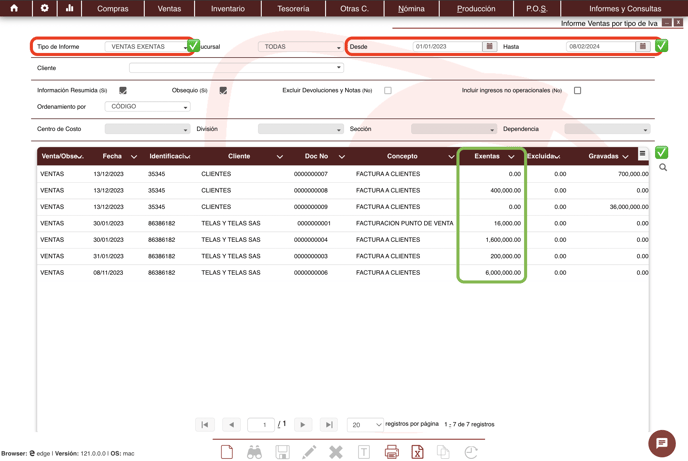Go to the Home icon in top bar
The width and height of the screenshot is (688, 461).
[x=14, y=8]
